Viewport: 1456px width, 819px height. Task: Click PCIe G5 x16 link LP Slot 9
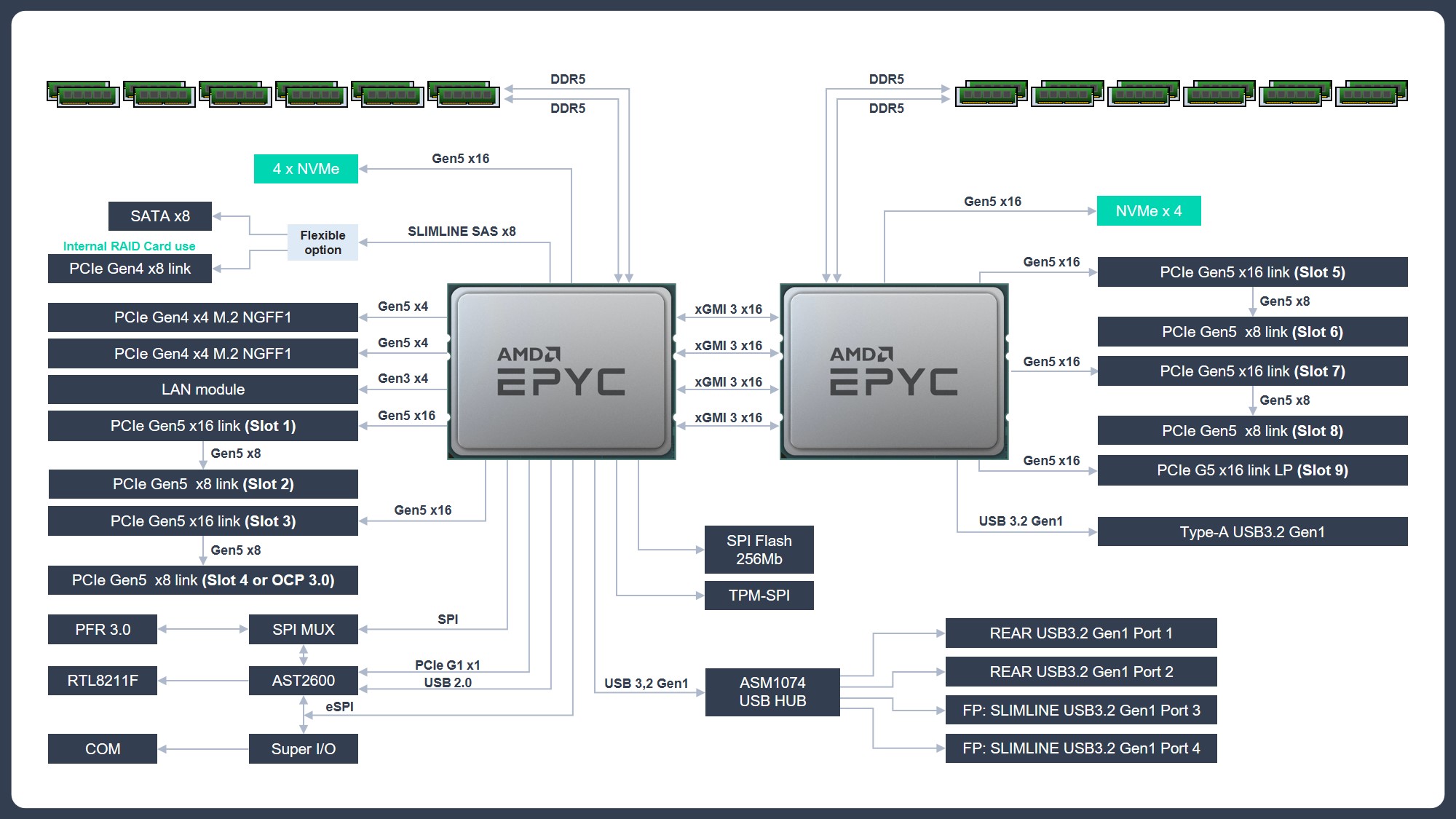coord(1253,470)
